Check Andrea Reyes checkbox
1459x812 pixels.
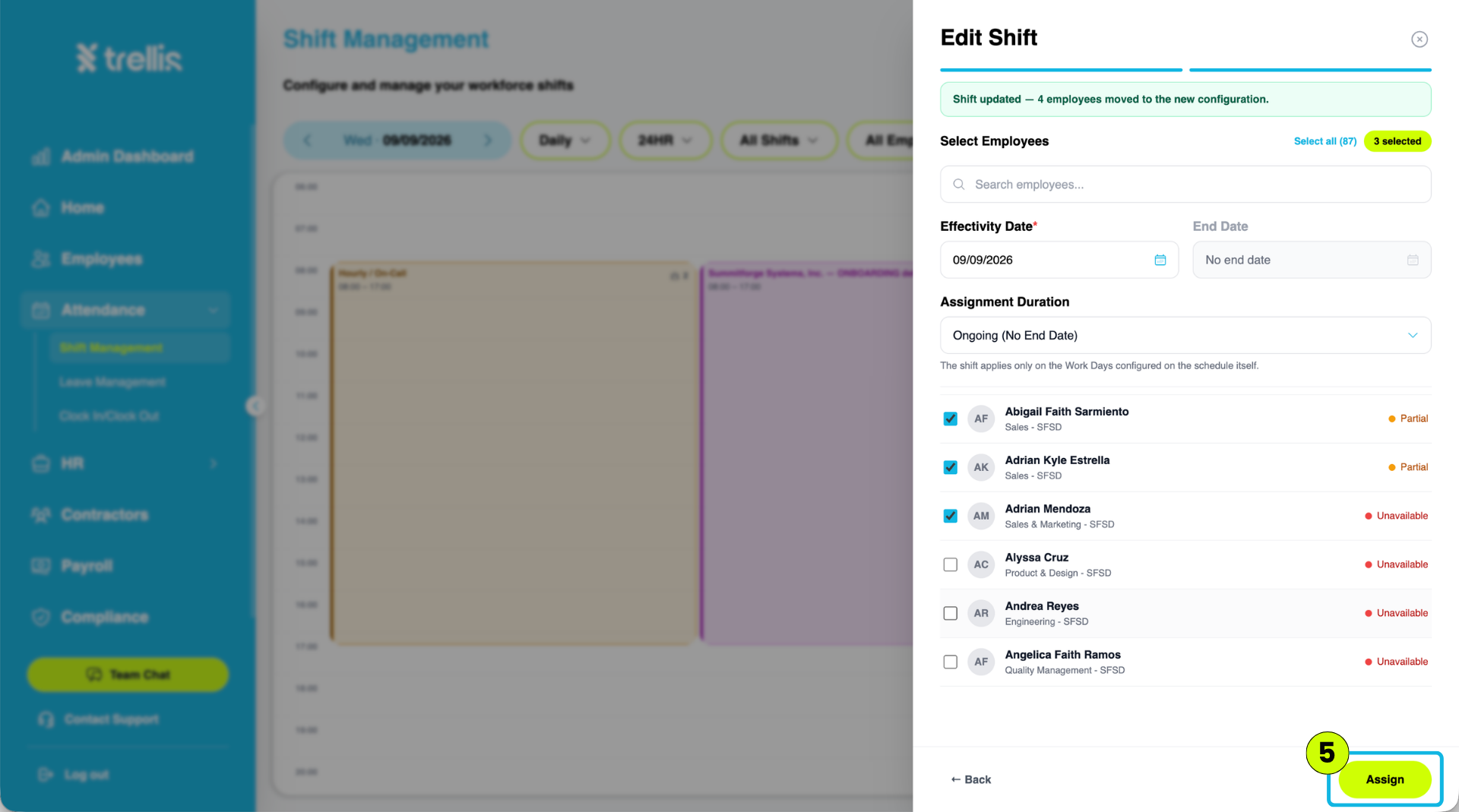(x=950, y=613)
